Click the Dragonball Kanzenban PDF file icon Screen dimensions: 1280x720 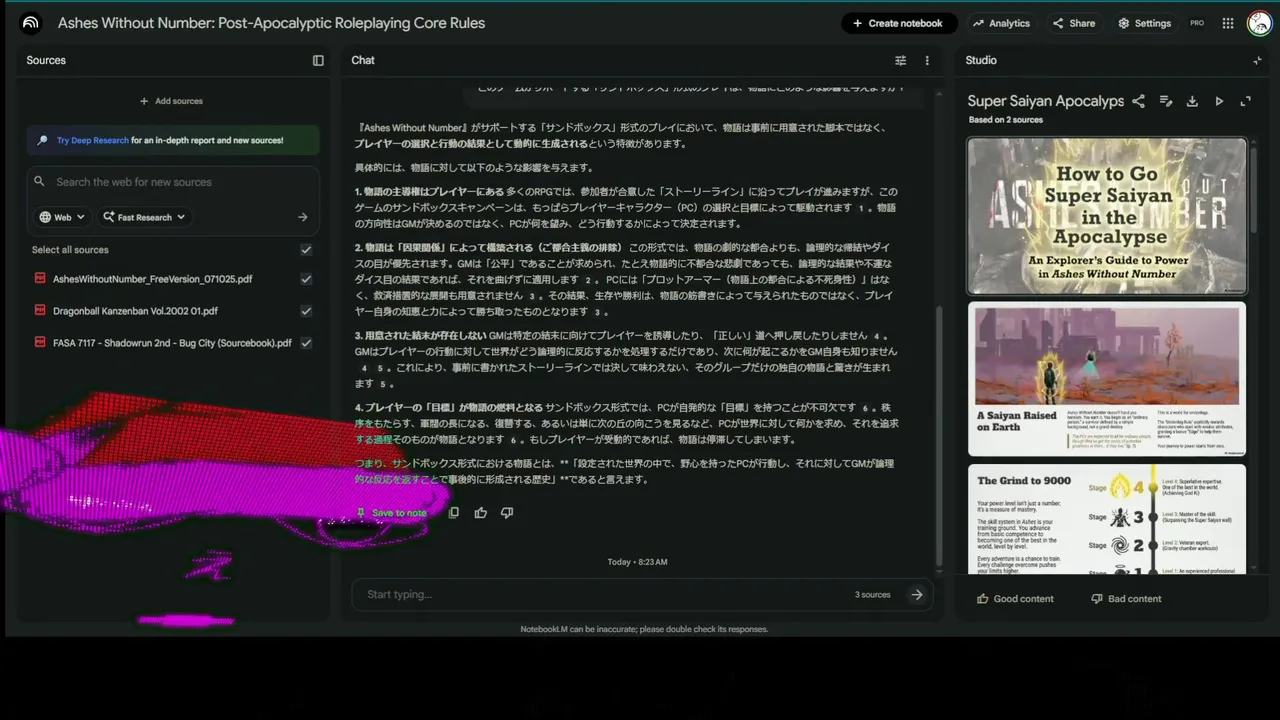[40, 311]
